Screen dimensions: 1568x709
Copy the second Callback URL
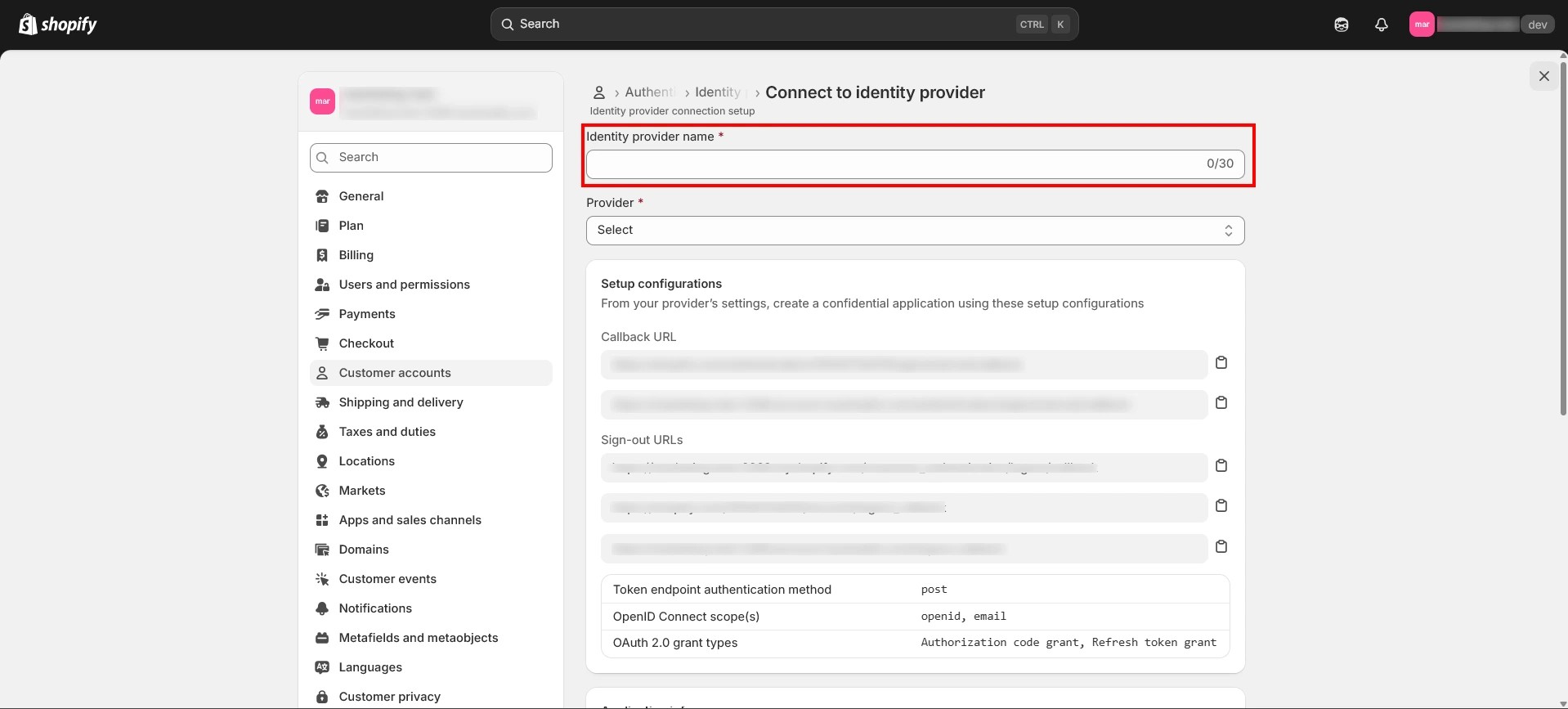1221,403
